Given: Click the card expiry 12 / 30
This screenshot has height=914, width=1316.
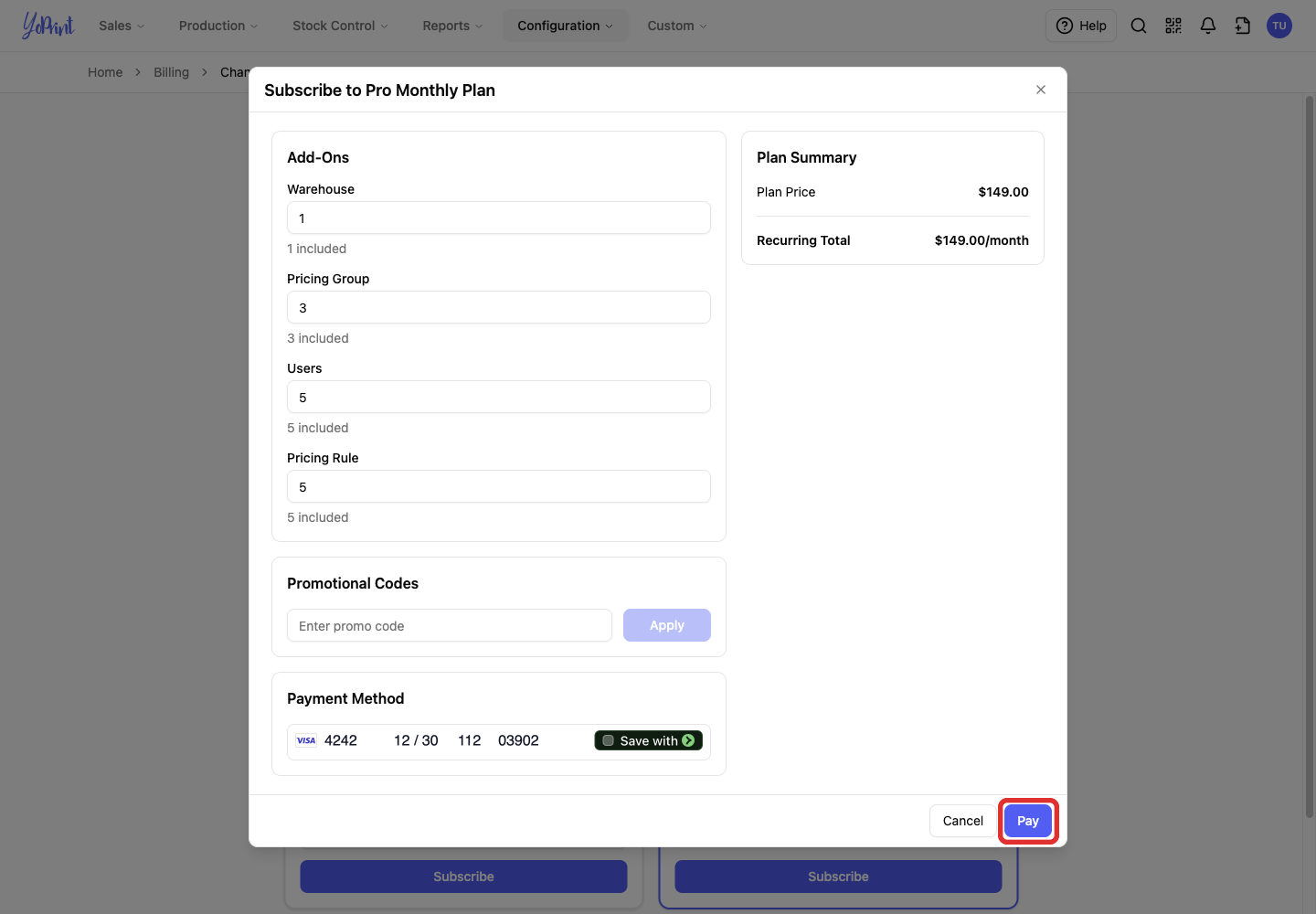Looking at the screenshot, I should point(416,740).
